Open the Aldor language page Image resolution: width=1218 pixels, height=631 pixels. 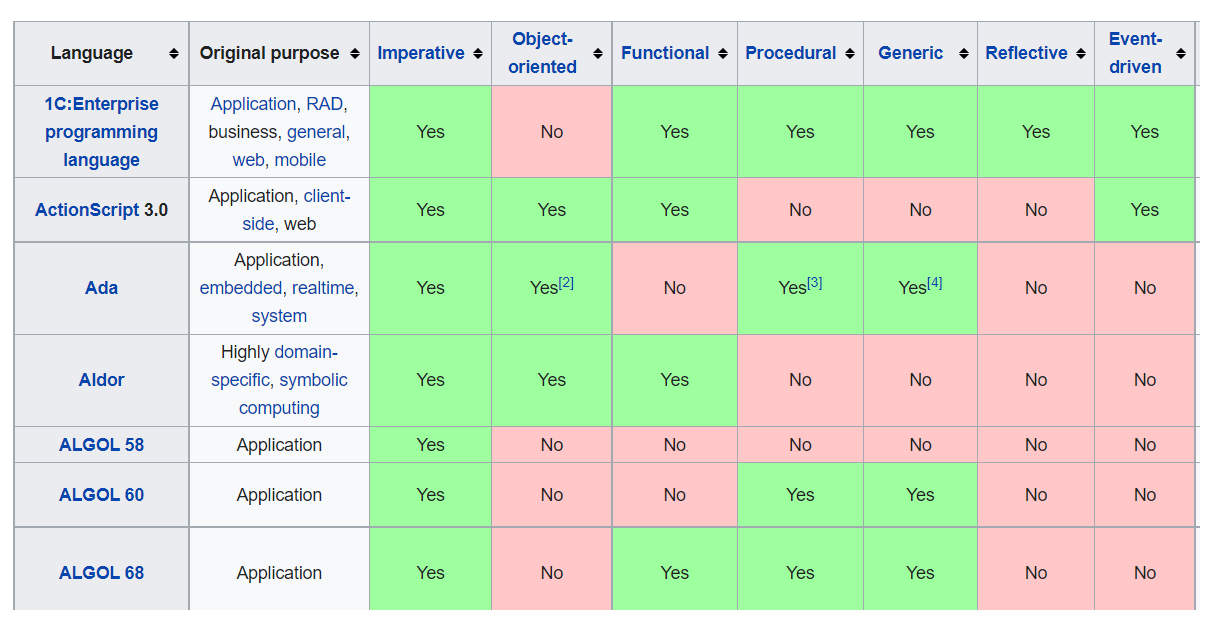pos(101,380)
